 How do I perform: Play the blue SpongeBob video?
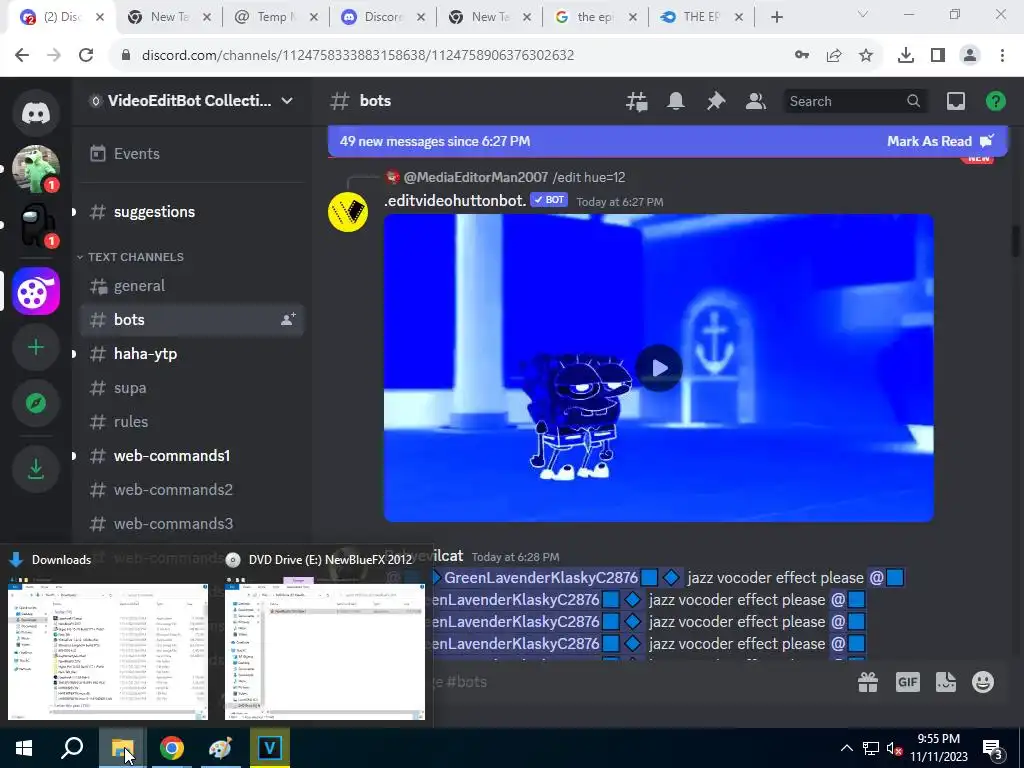[x=659, y=368]
